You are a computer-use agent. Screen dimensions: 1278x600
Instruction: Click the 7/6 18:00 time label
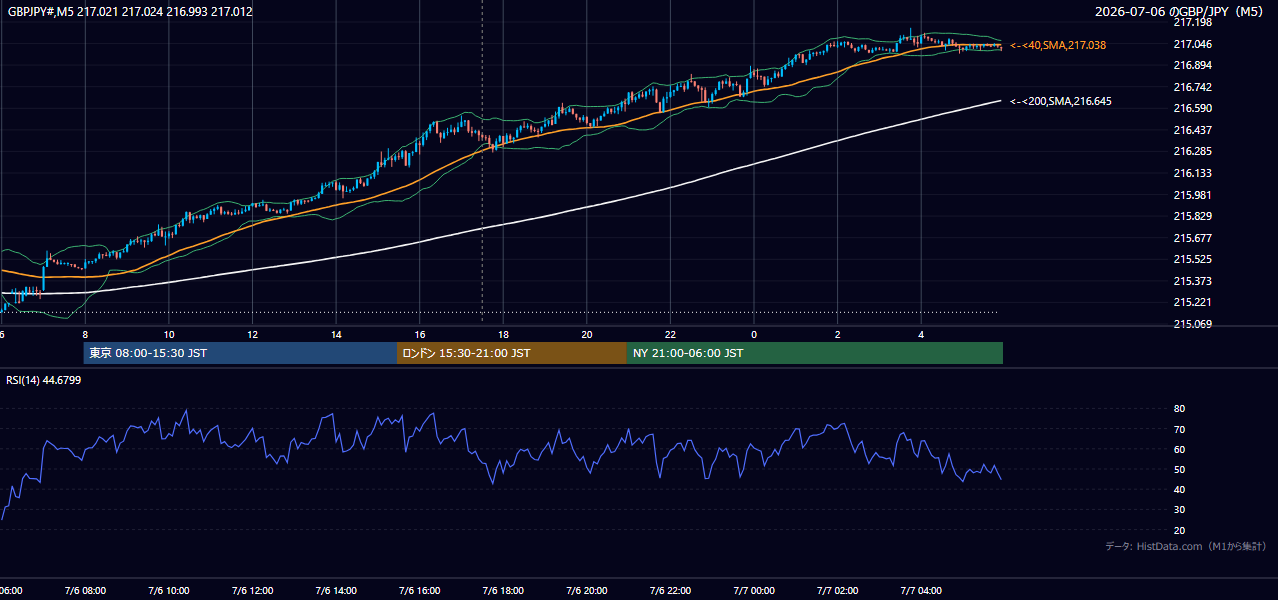tap(503, 591)
